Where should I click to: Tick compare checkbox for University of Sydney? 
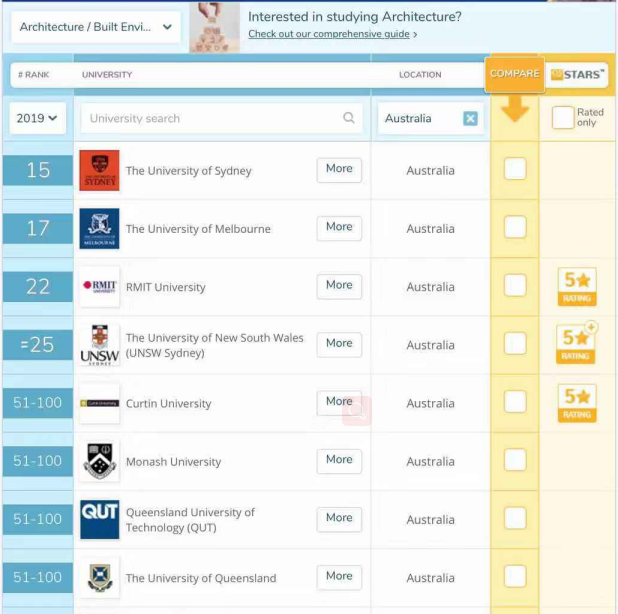coord(515,169)
